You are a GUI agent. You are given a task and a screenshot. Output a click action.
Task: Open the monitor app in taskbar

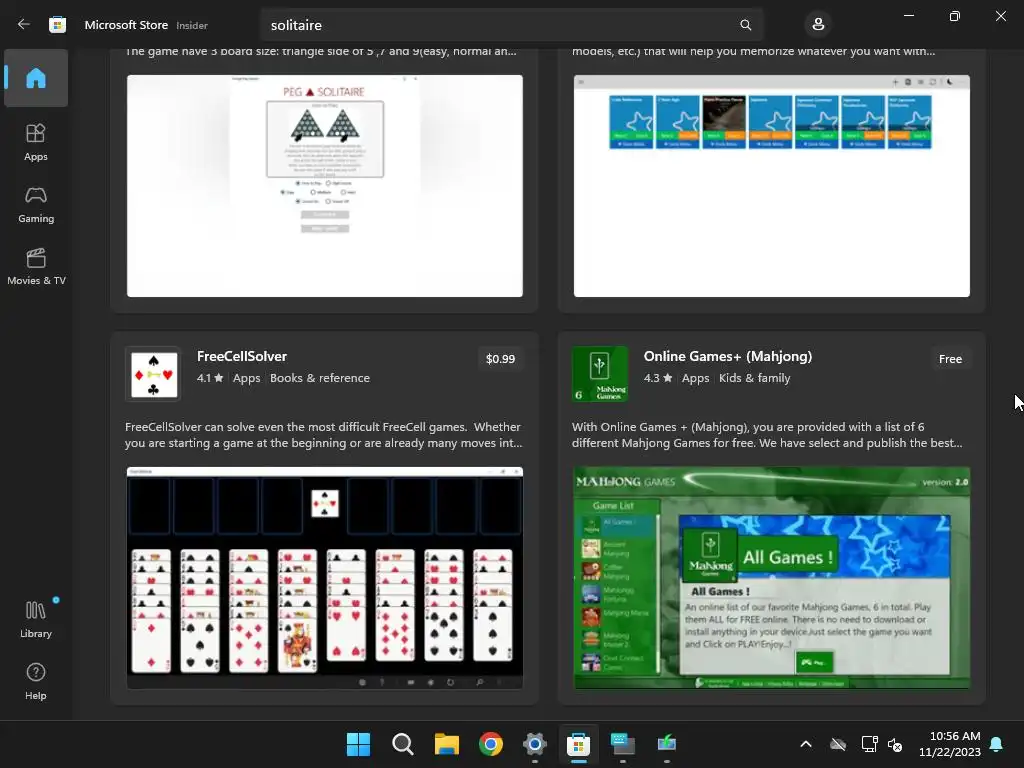point(622,744)
